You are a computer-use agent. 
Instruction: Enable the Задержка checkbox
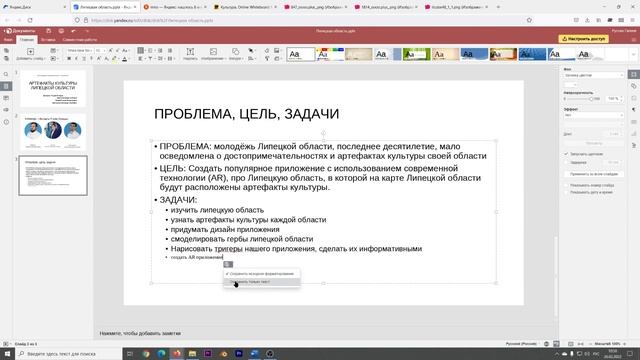[567, 162]
